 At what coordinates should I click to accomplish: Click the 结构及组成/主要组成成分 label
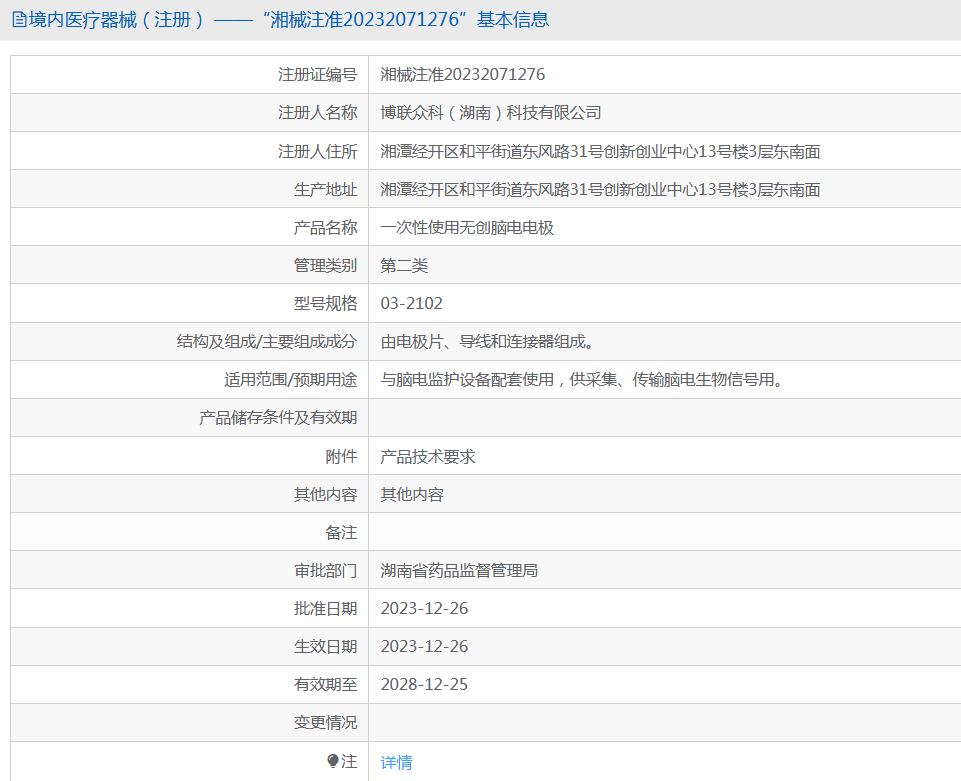click(267, 342)
